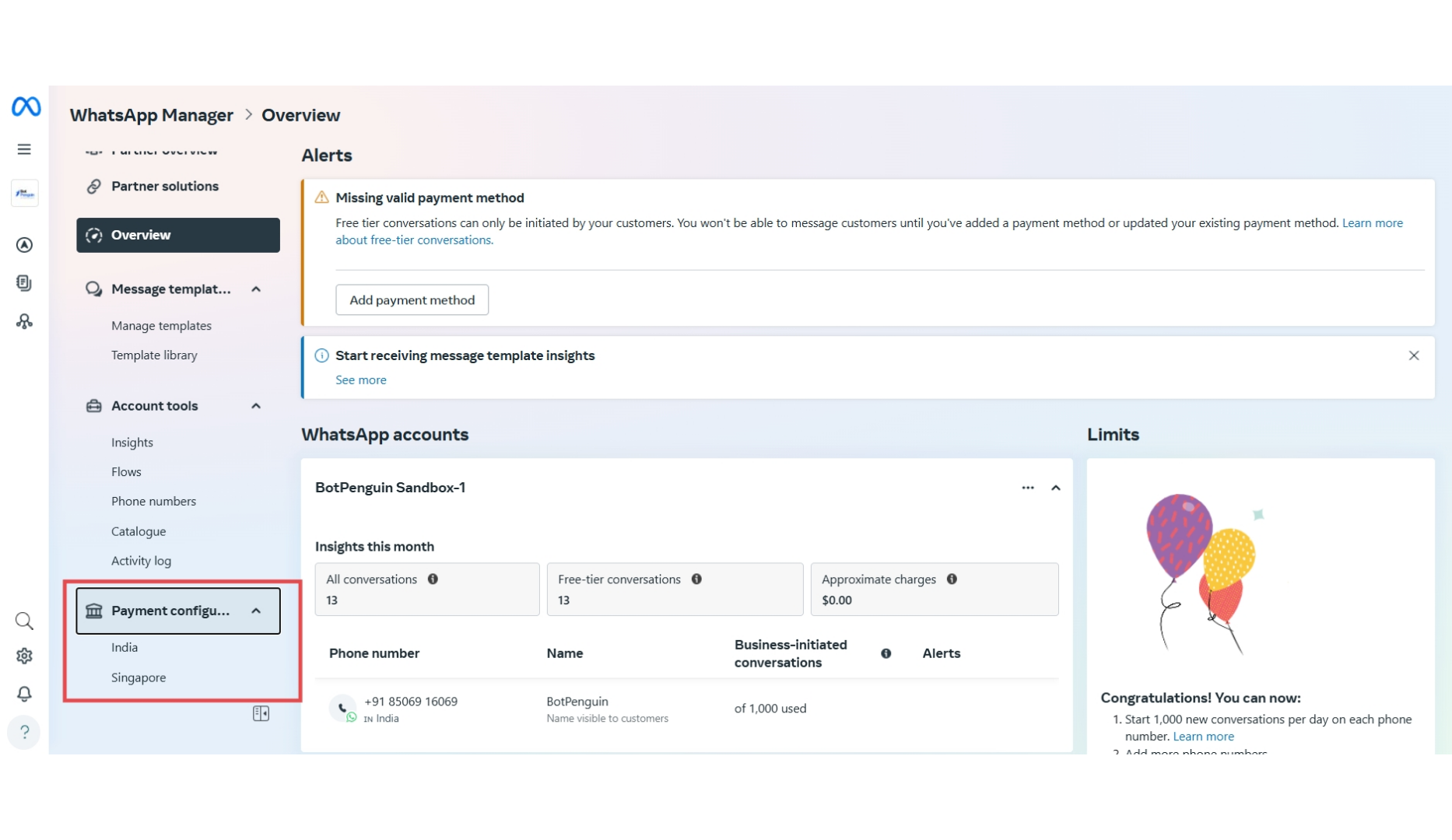Image resolution: width=1452 pixels, height=840 pixels.
Task: Collapse the BotPenguin Sandbox-1 account card
Action: pyautogui.click(x=1056, y=488)
